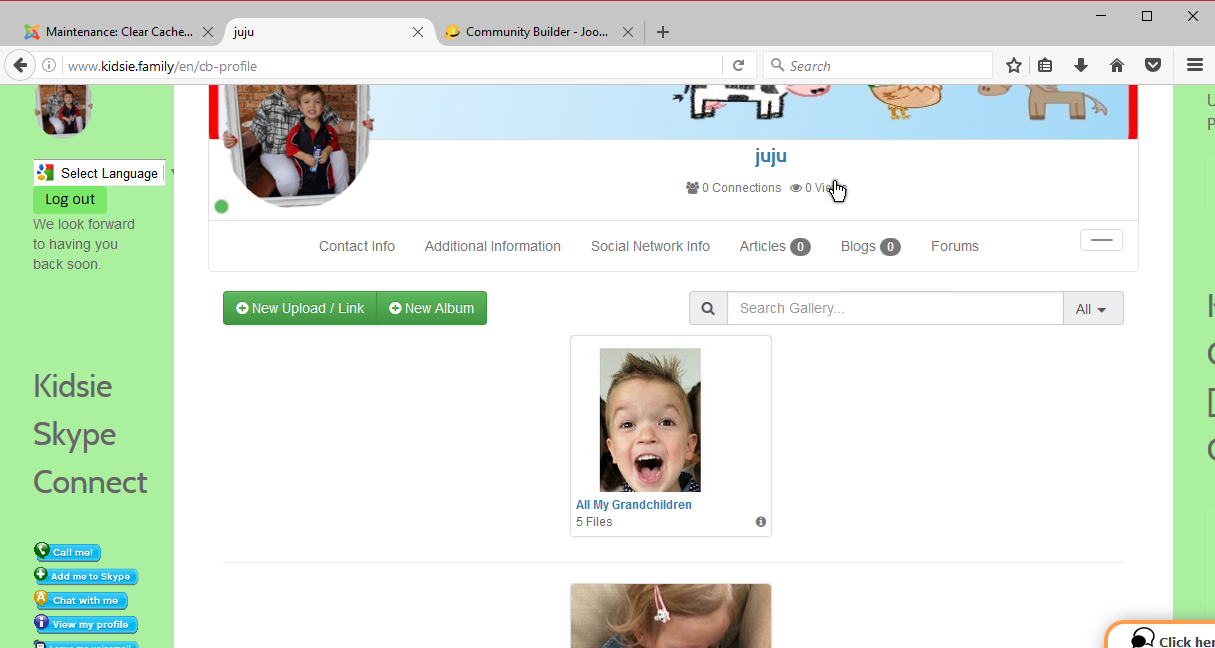
Task: Click the Add me to Skype button
Action: [x=86, y=576]
